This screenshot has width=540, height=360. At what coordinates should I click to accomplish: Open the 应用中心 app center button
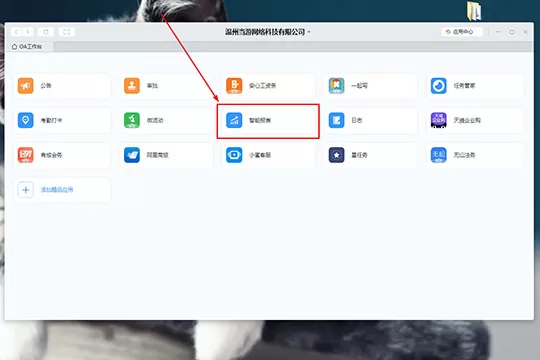point(462,32)
